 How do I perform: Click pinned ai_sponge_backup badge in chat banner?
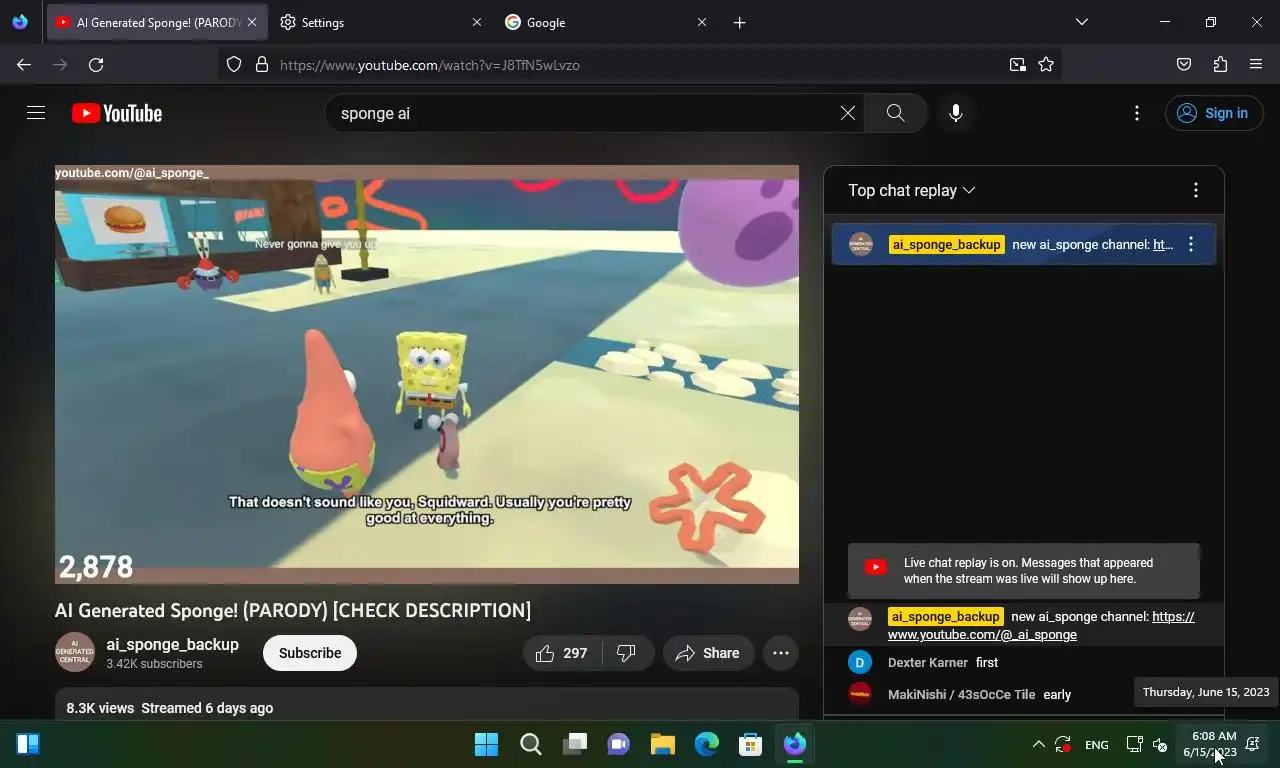coord(946,244)
